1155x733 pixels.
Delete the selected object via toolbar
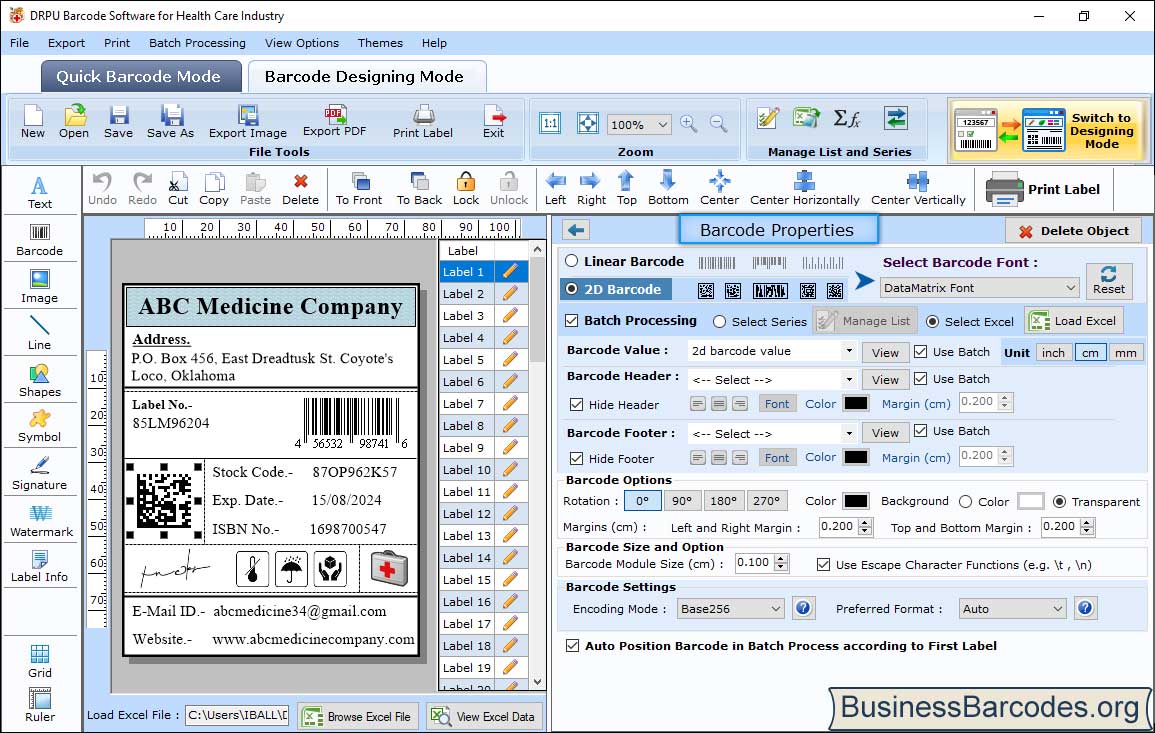pyautogui.click(x=301, y=189)
